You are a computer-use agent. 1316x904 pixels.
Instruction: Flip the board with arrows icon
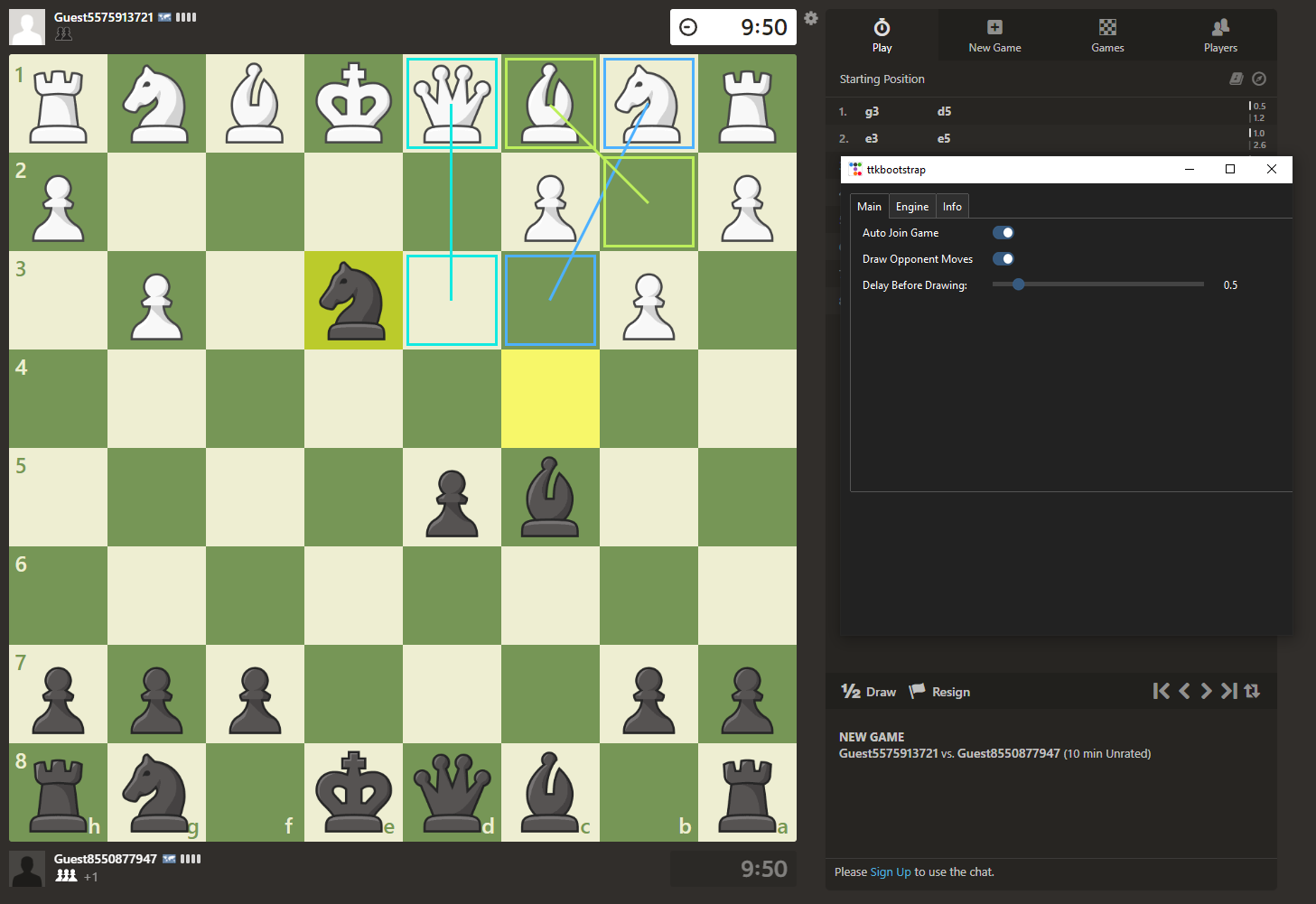1252,691
